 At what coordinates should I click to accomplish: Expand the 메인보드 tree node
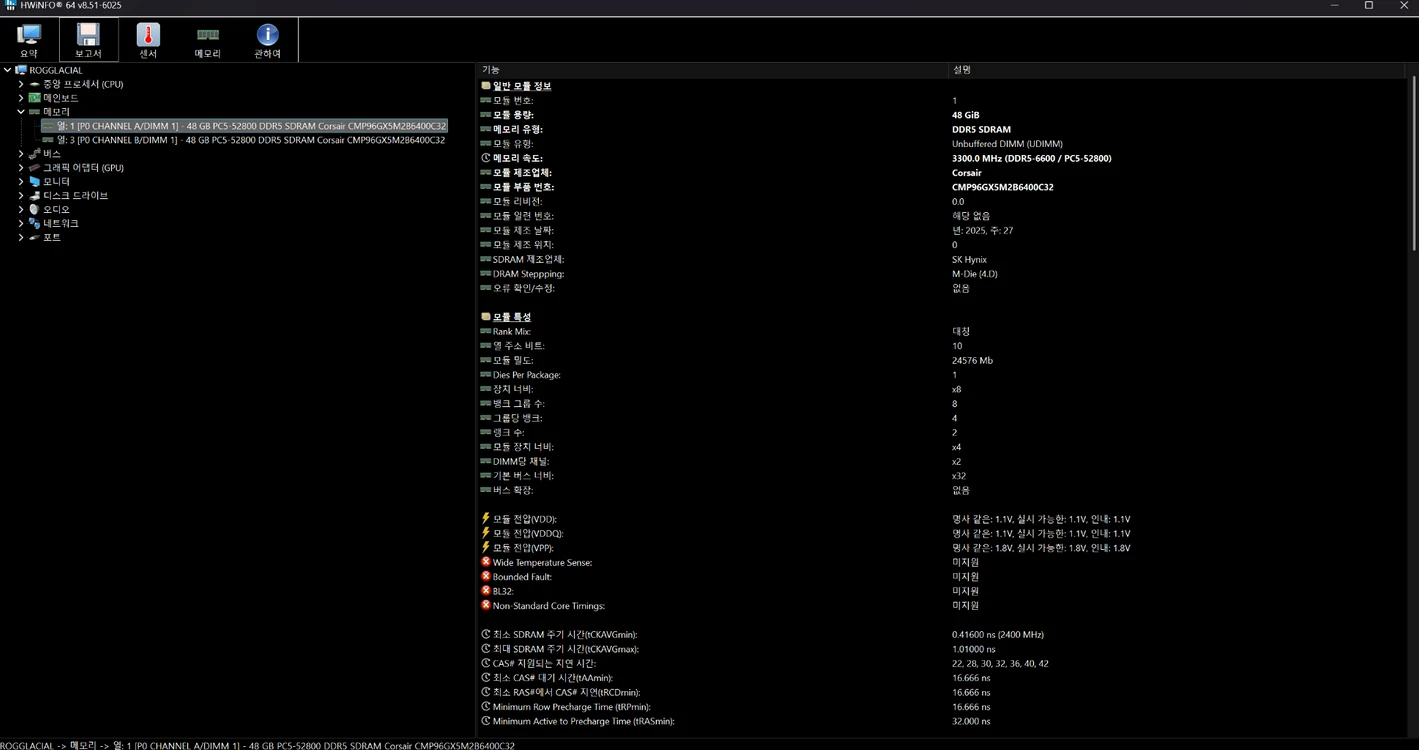(x=21, y=98)
